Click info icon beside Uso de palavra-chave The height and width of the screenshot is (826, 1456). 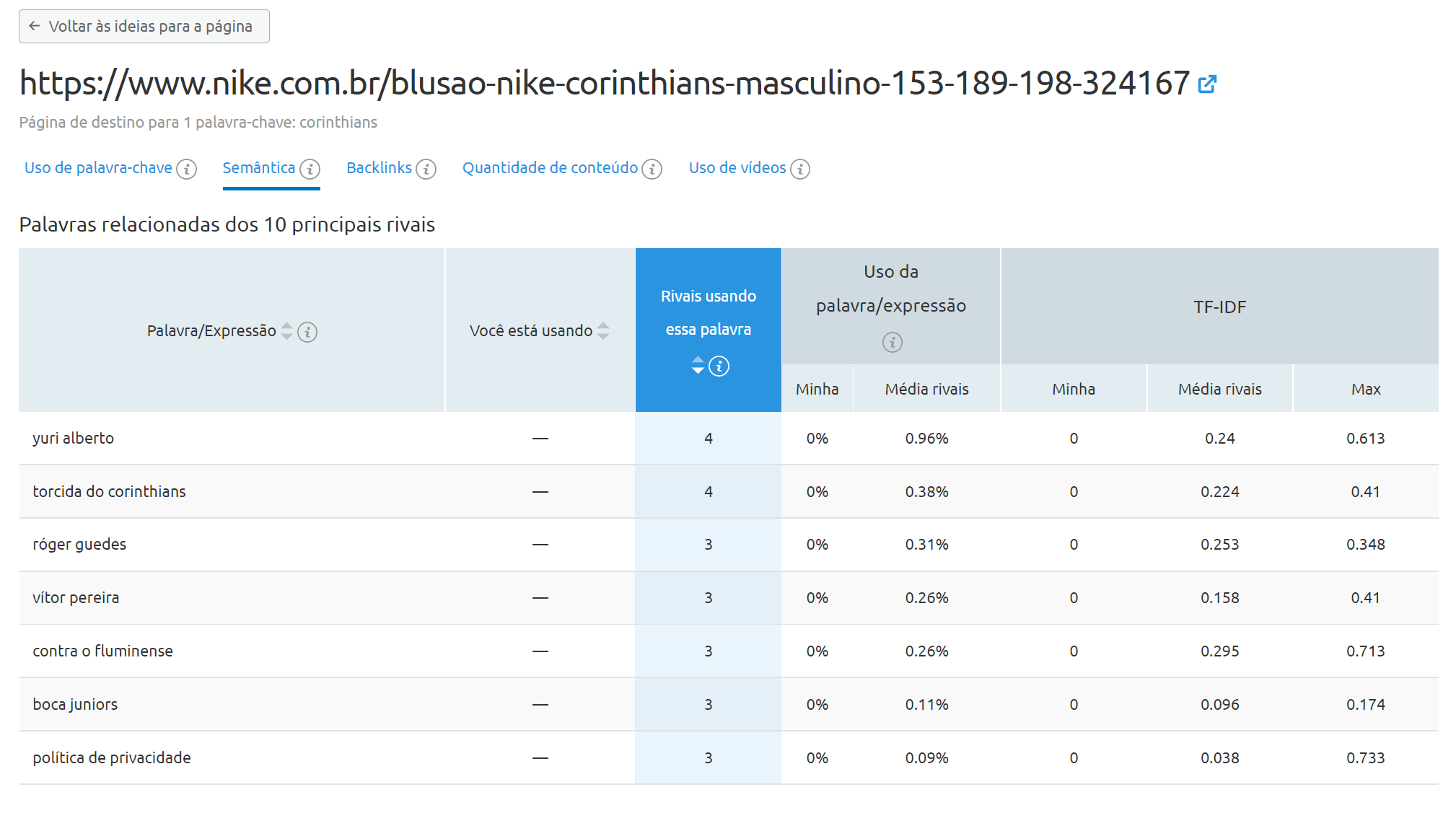pyautogui.click(x=187, y=169)
